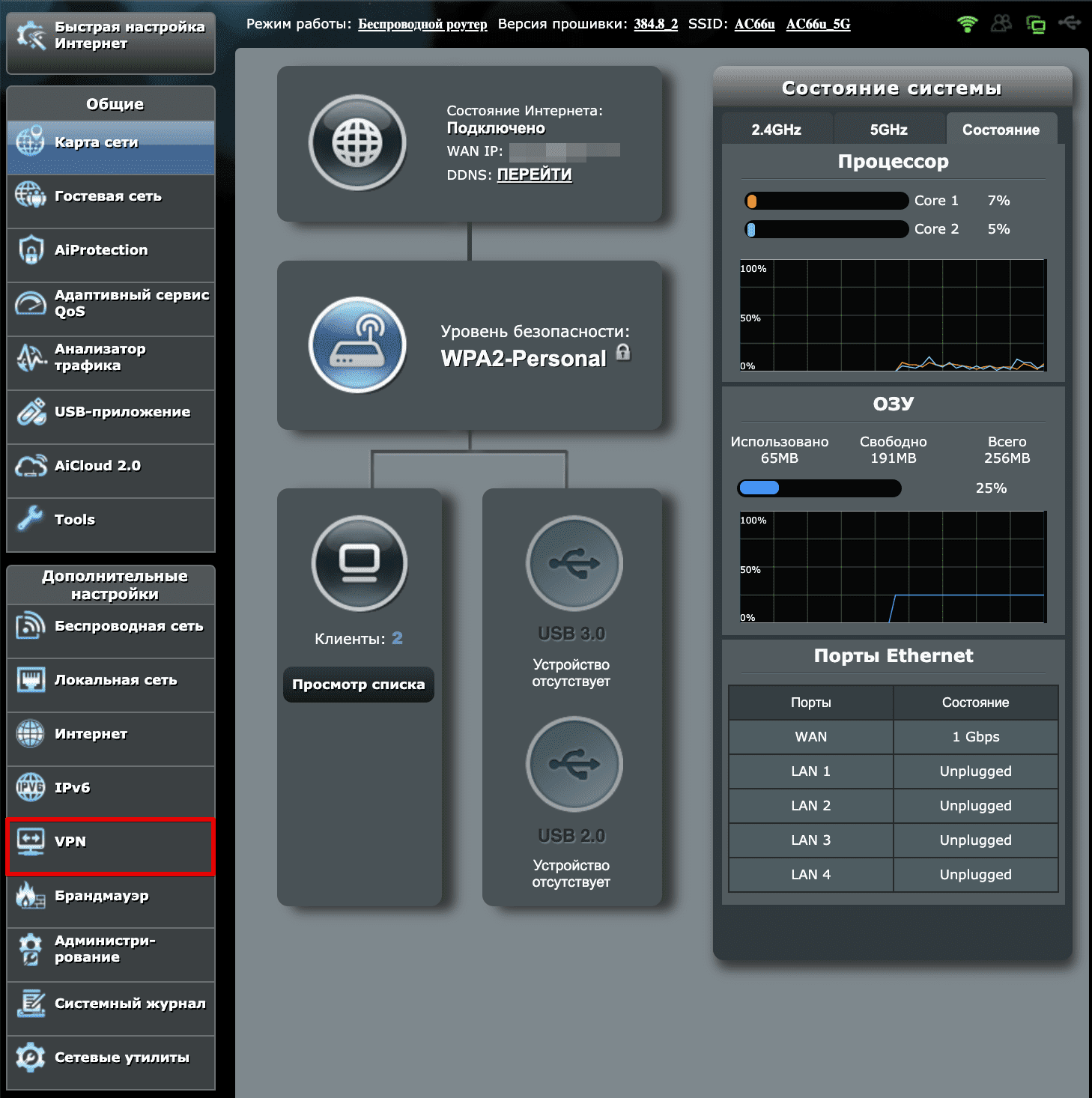
Task: Click the Wi-Fi status icon in the header
Action: 967,24
